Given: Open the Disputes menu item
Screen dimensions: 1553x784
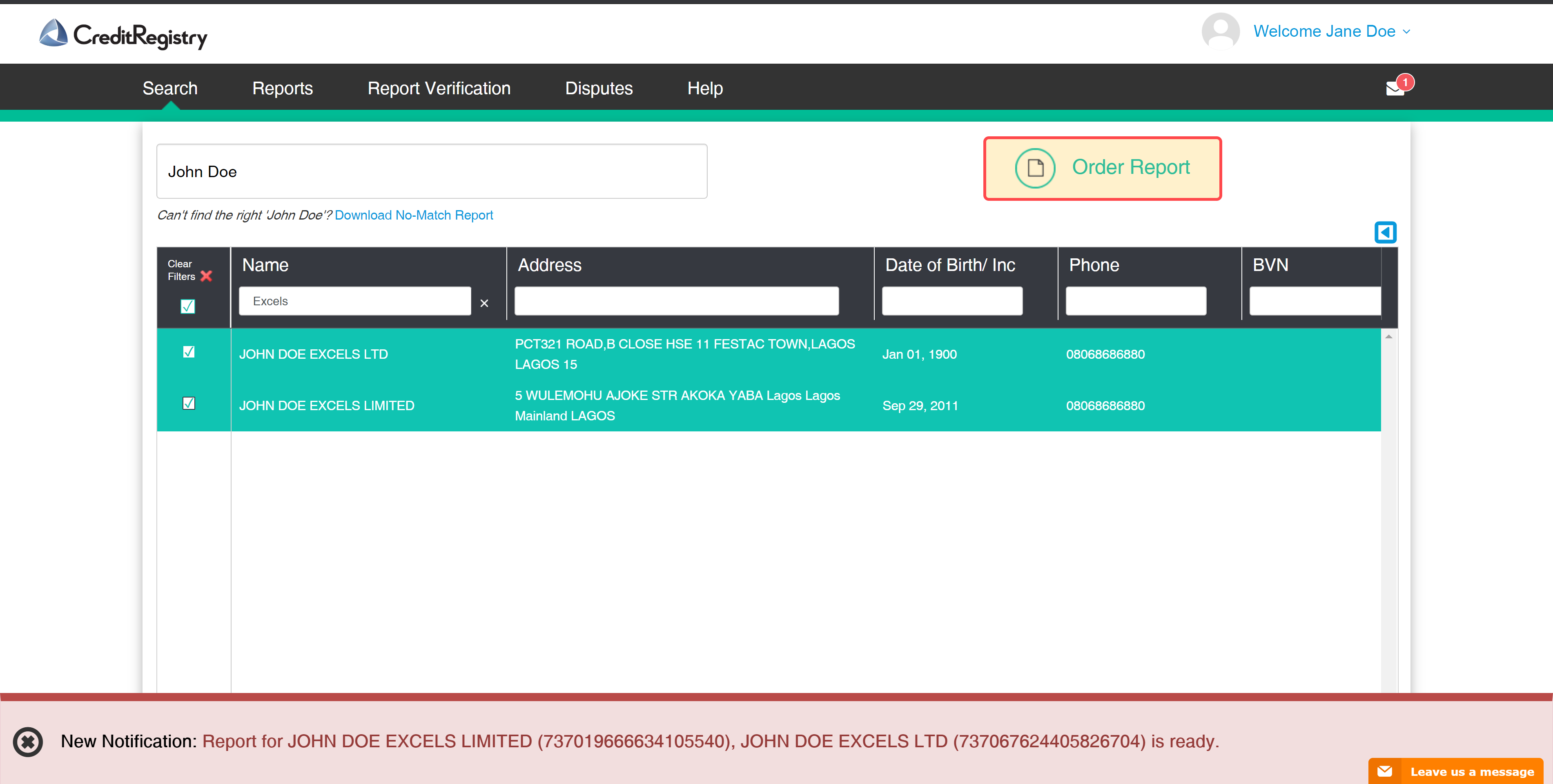Looking at the screenshot, I should [598, 88].
